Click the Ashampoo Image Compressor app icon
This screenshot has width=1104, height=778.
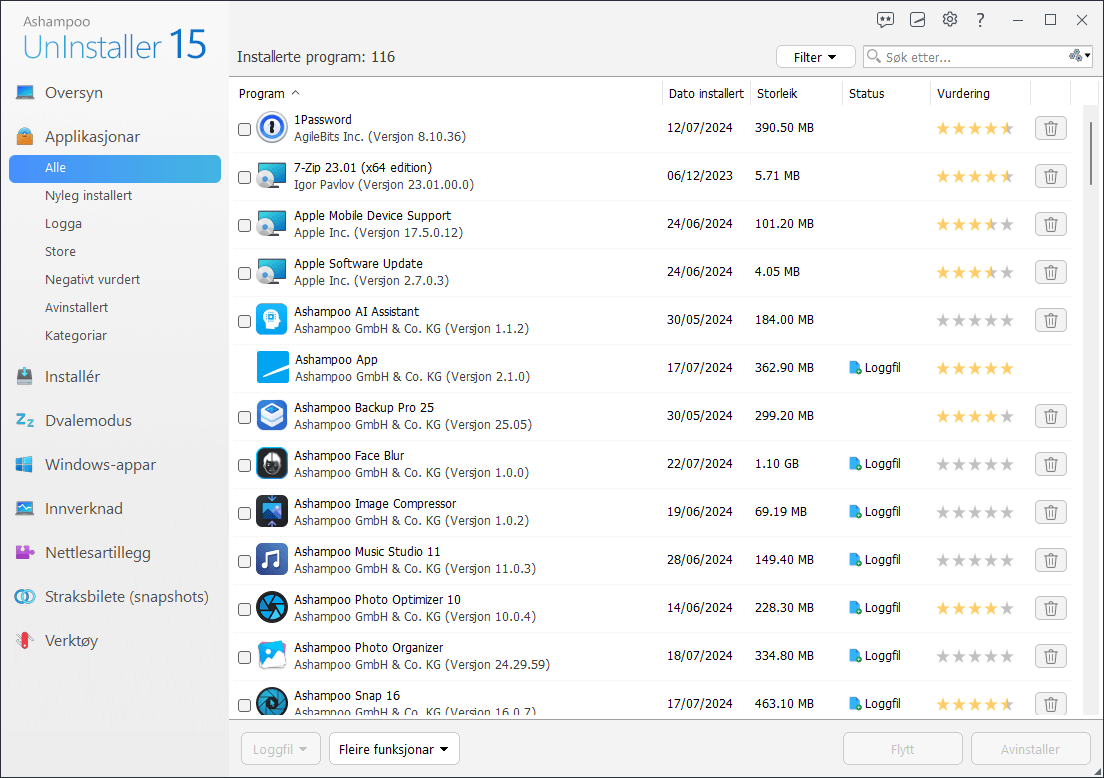point(272,511)
